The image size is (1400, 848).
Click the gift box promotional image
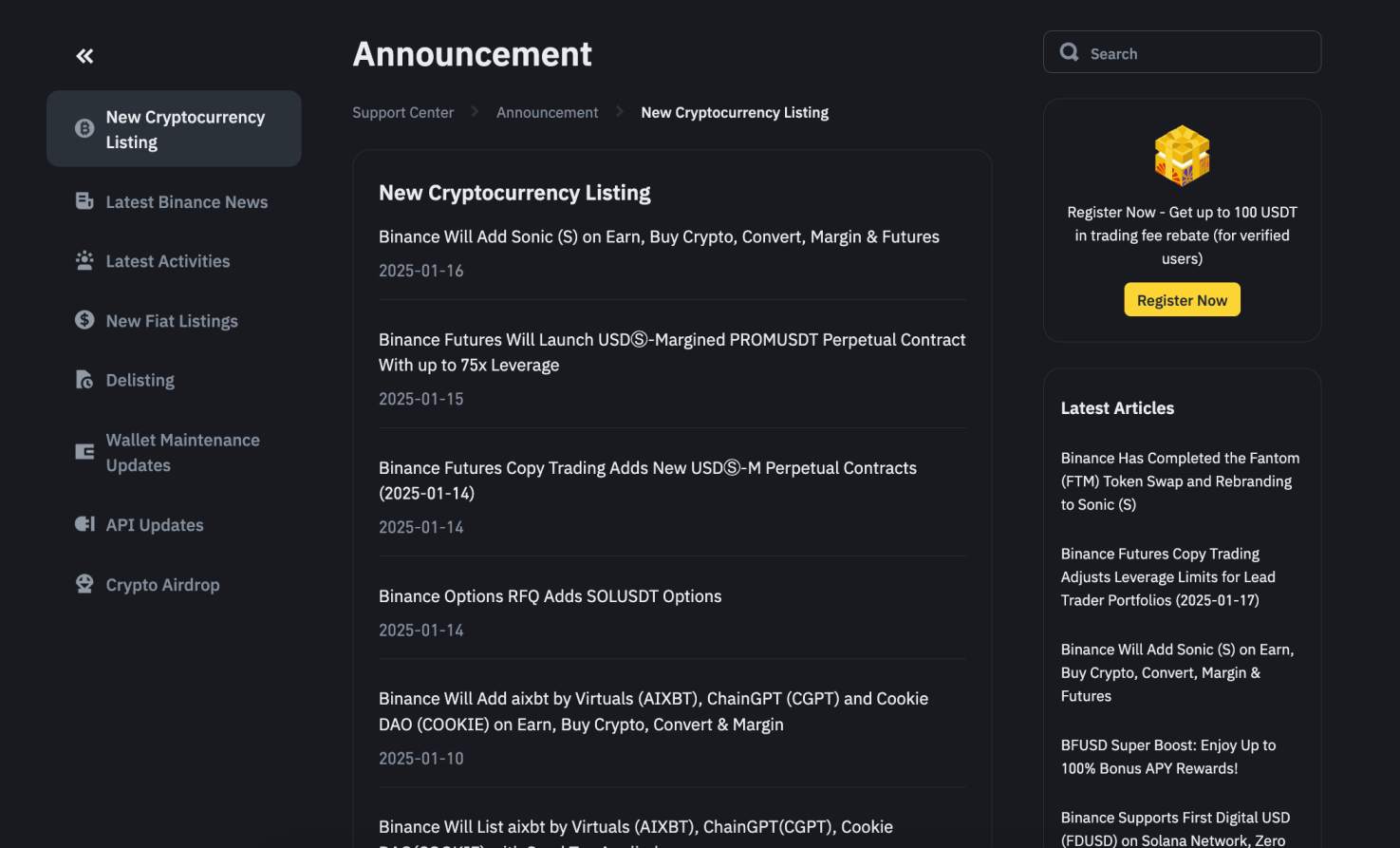1182,156
